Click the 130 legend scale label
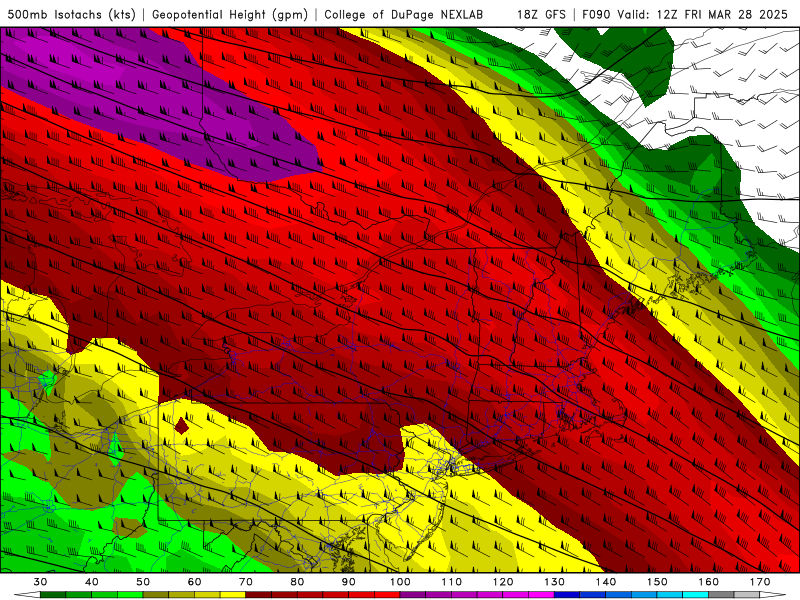Image resolution: width=800 pixels, height=600 pixels. pyautogui.click(x=554, y=582)
